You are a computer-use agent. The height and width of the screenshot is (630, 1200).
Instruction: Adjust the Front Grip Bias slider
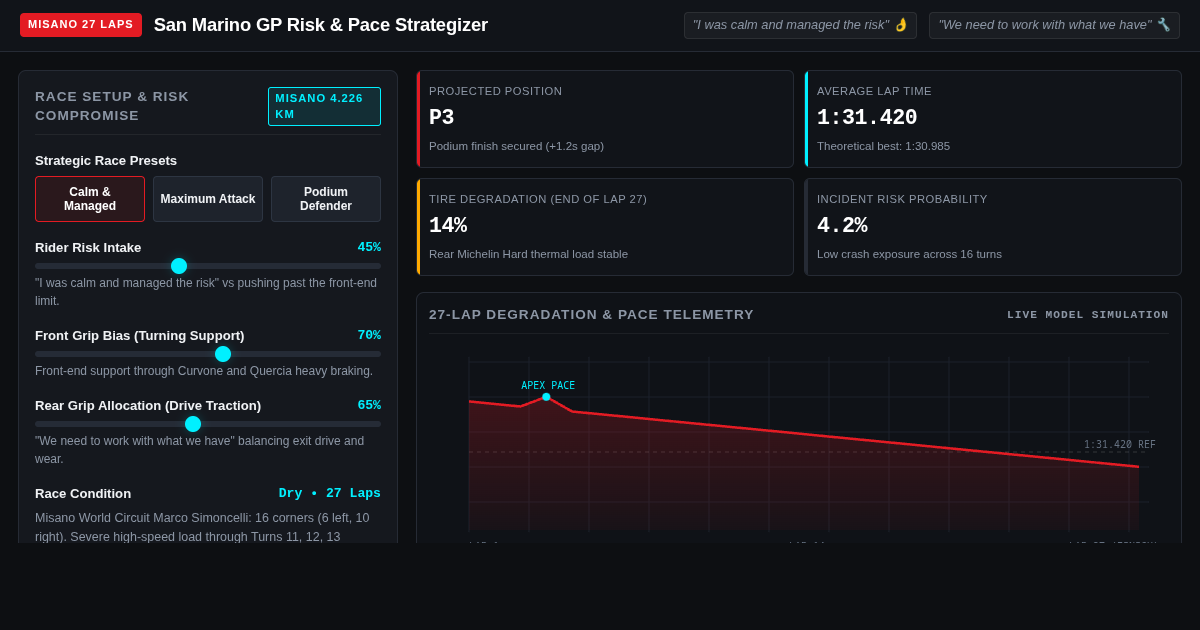coord(208,354)
